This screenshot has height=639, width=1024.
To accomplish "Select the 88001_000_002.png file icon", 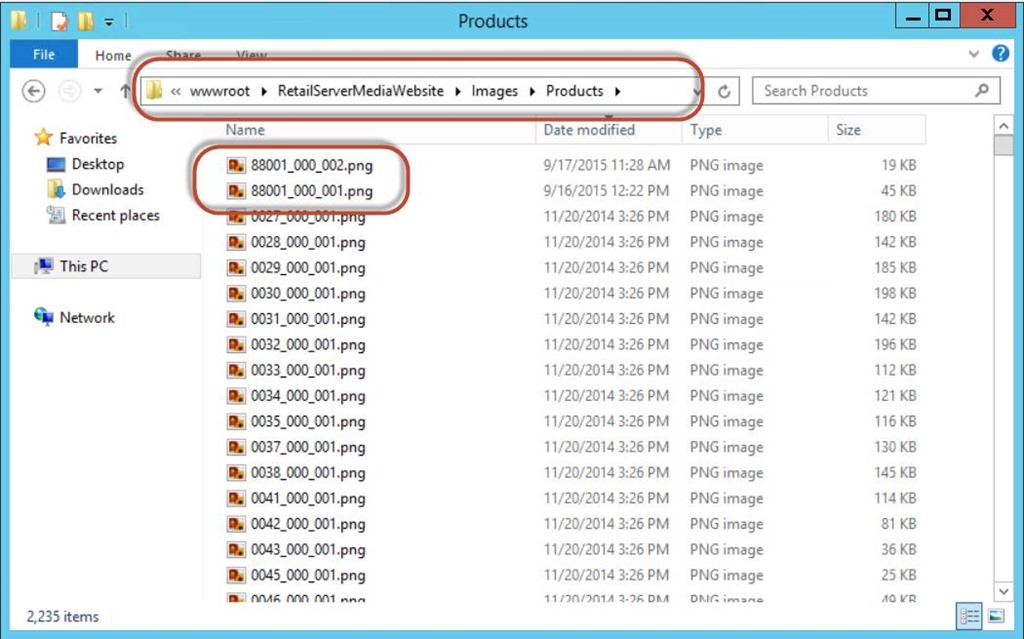I will tap(236, 165).
